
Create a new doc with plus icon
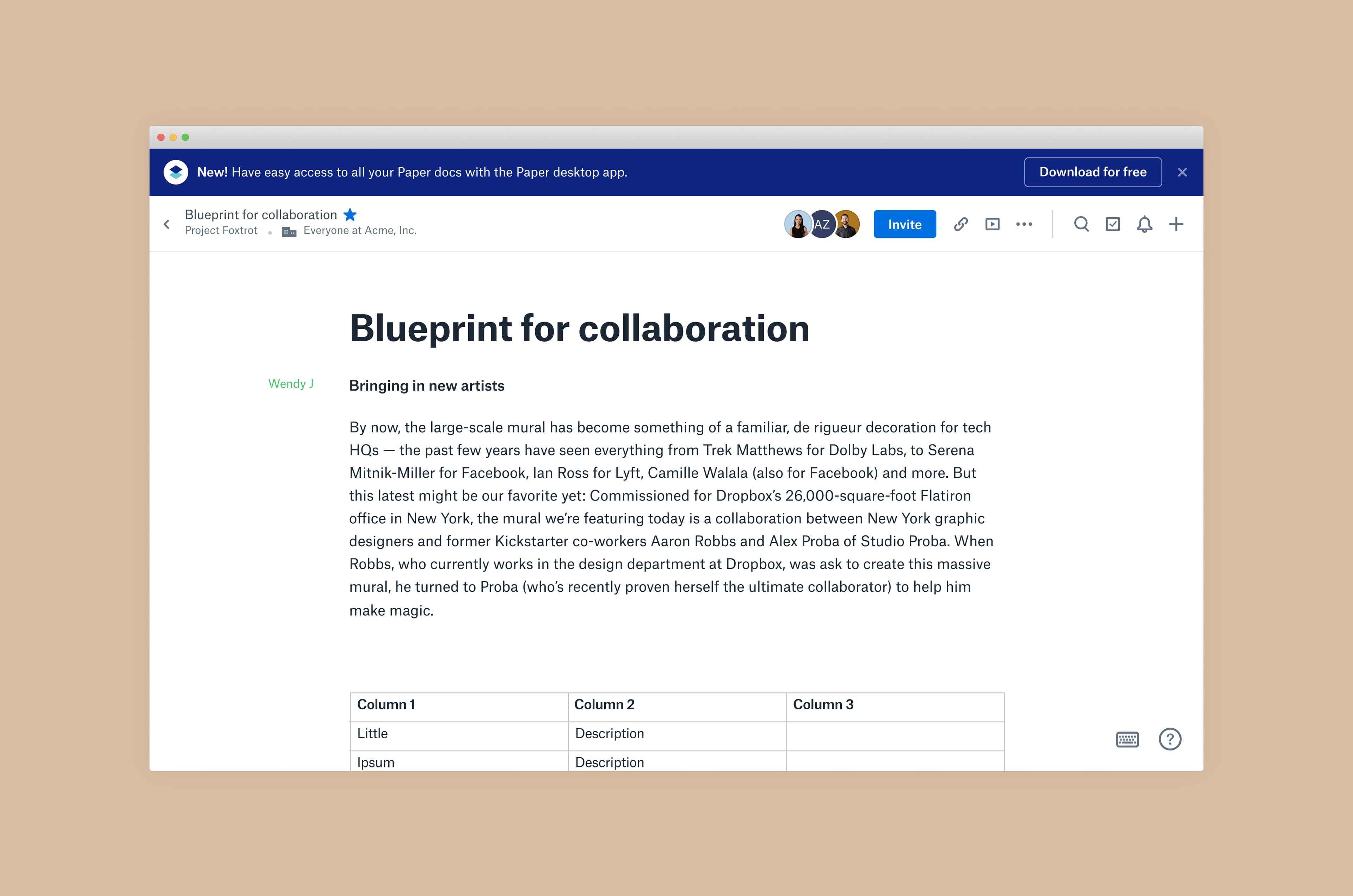1176,224
